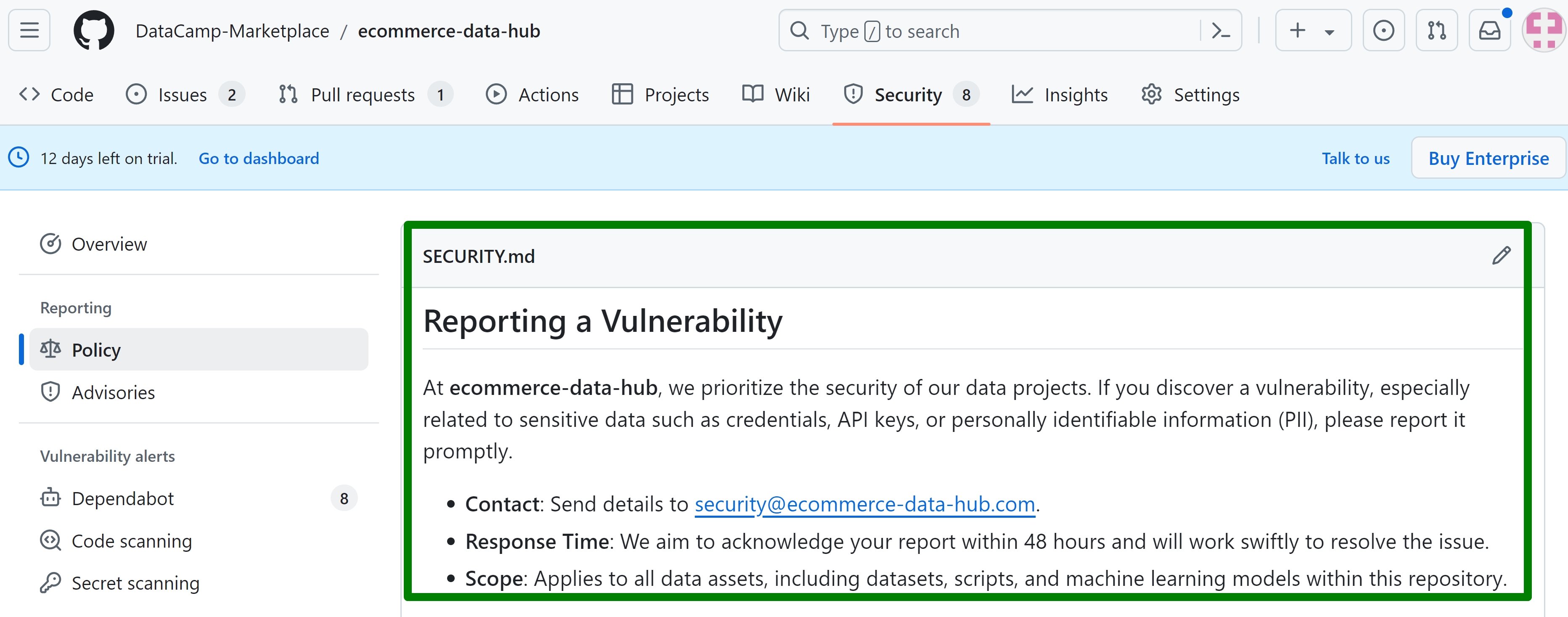This screenshot has width=1568, height=617.
Task: Click the Dependabot count badge 8
Action: click(344, 498)
